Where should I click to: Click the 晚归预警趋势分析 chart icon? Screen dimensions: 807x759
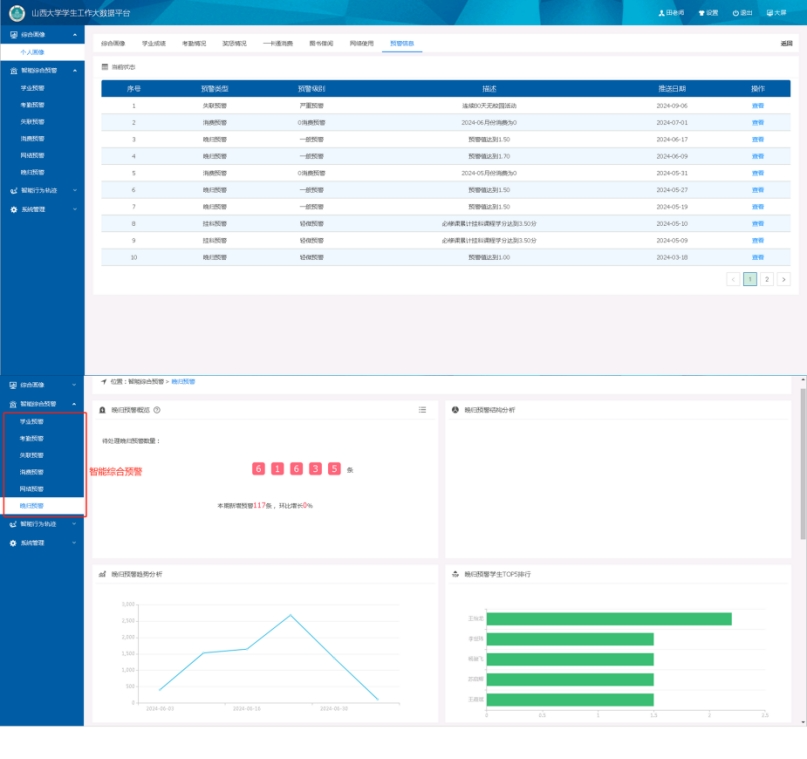103,574
